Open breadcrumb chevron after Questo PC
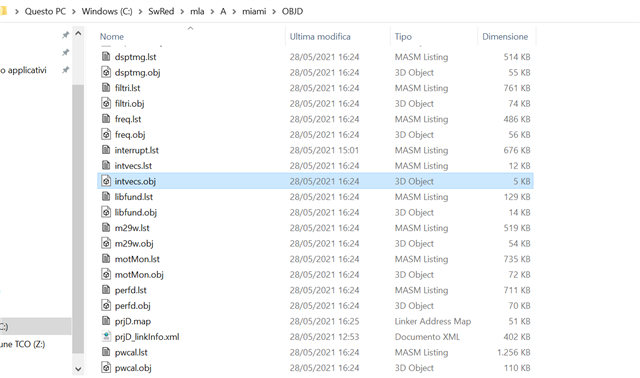Viewport: 640px width, 378px height. [74, 11]
